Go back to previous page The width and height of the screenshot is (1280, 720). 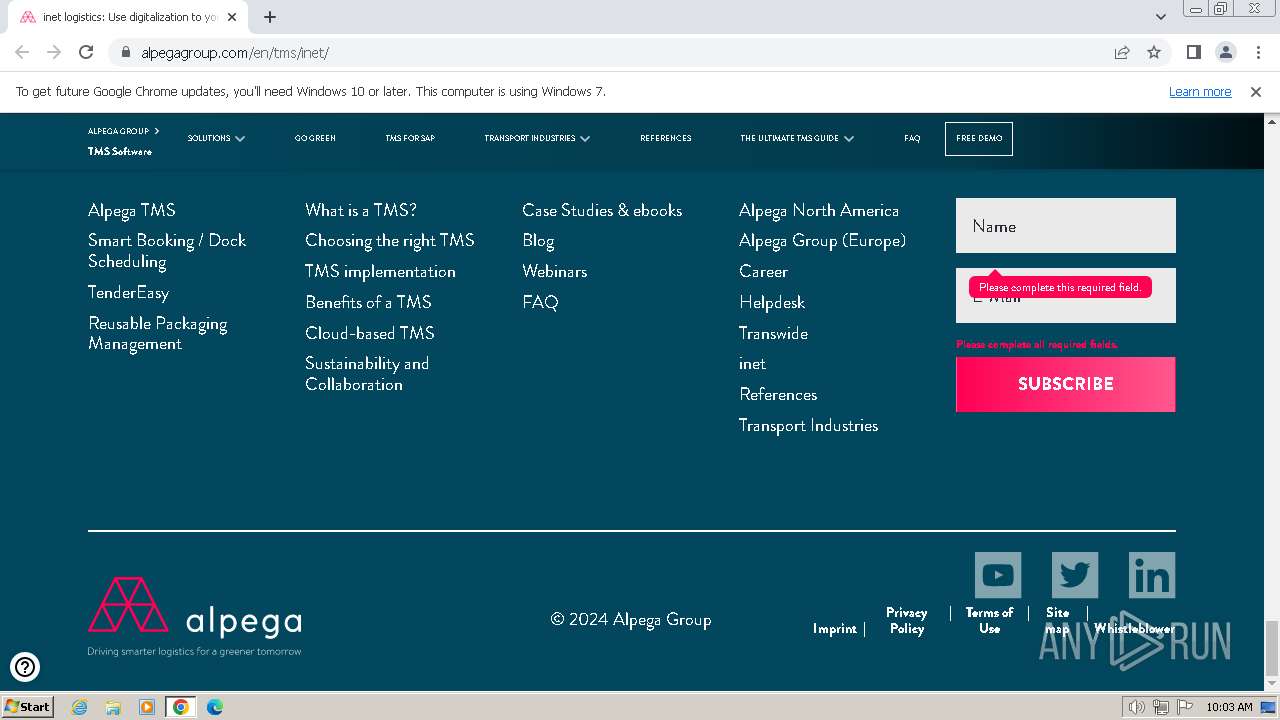[22, 53]
